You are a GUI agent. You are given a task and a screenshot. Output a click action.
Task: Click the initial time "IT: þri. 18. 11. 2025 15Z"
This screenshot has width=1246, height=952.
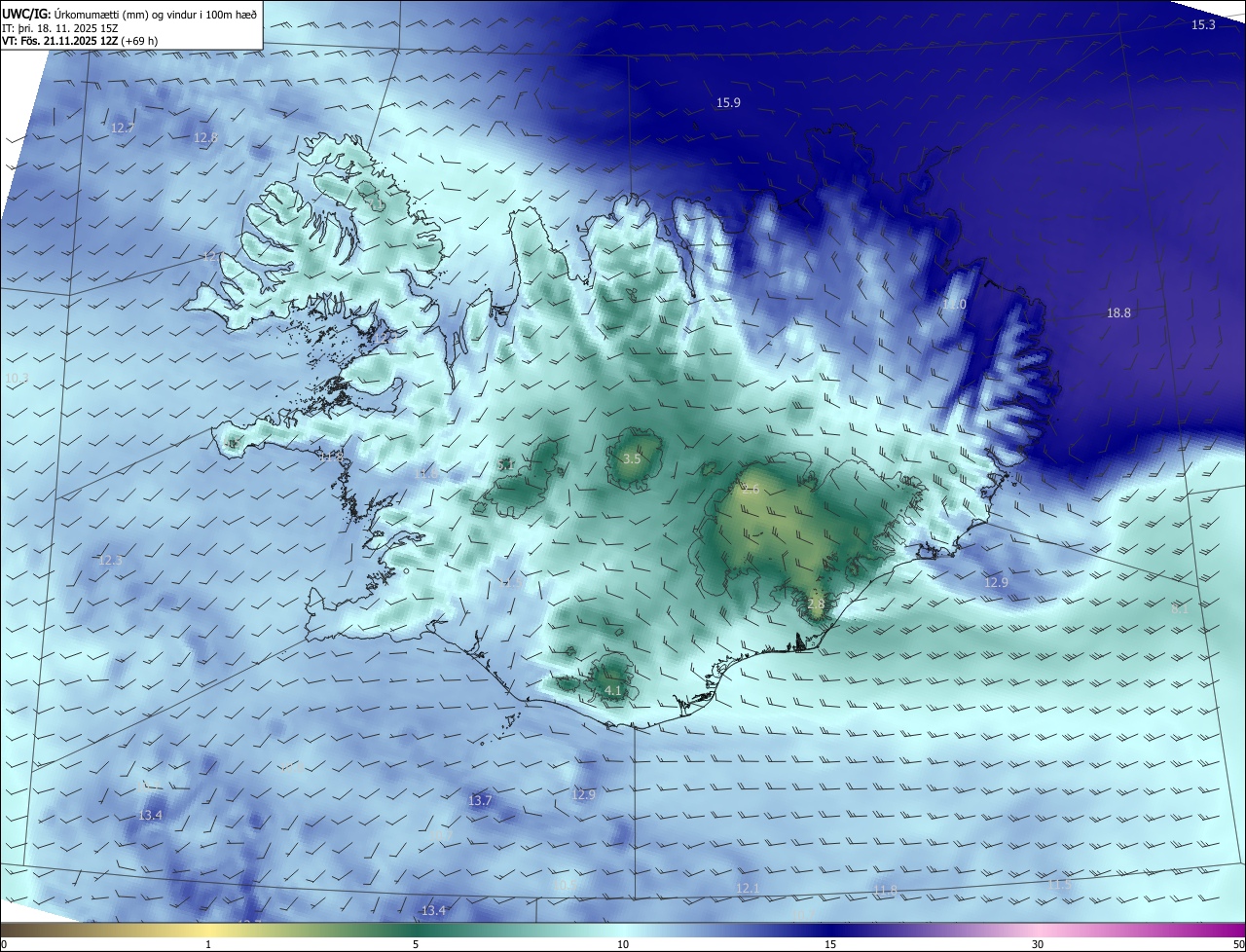[62, 28]
